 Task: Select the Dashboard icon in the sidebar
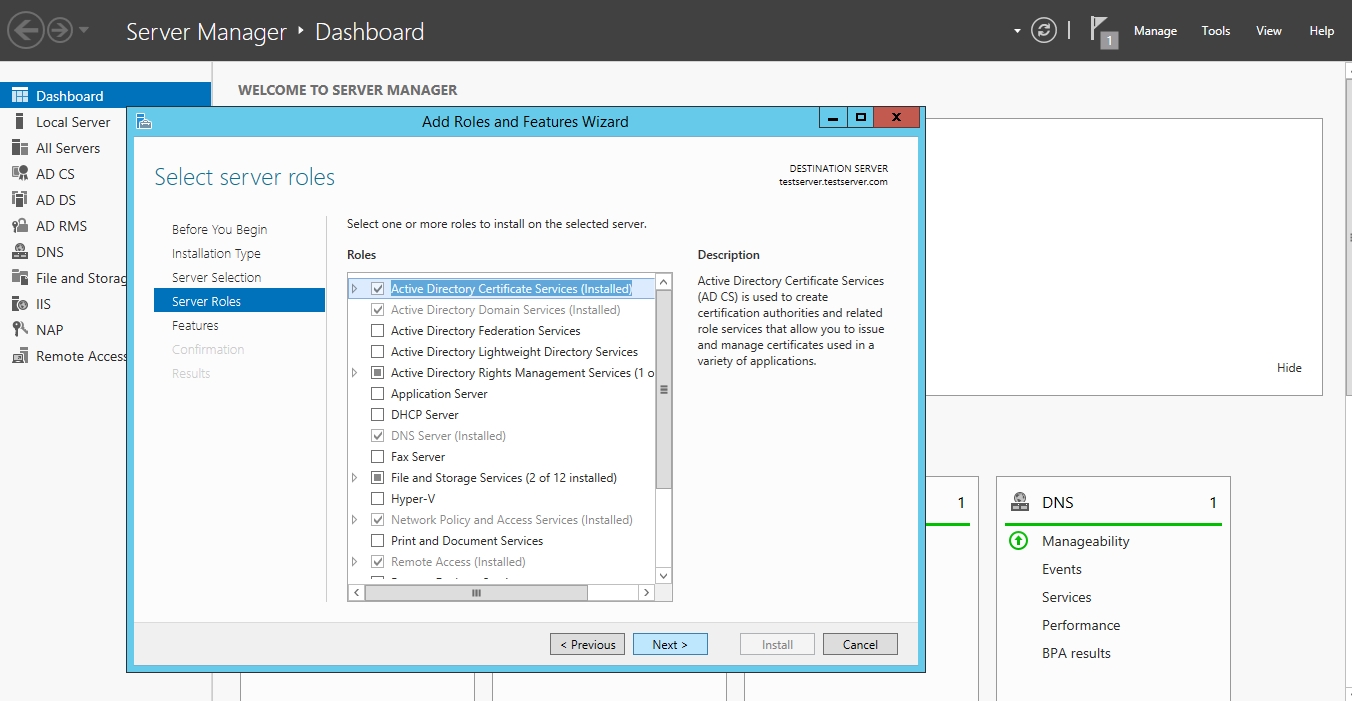[19, 95]
